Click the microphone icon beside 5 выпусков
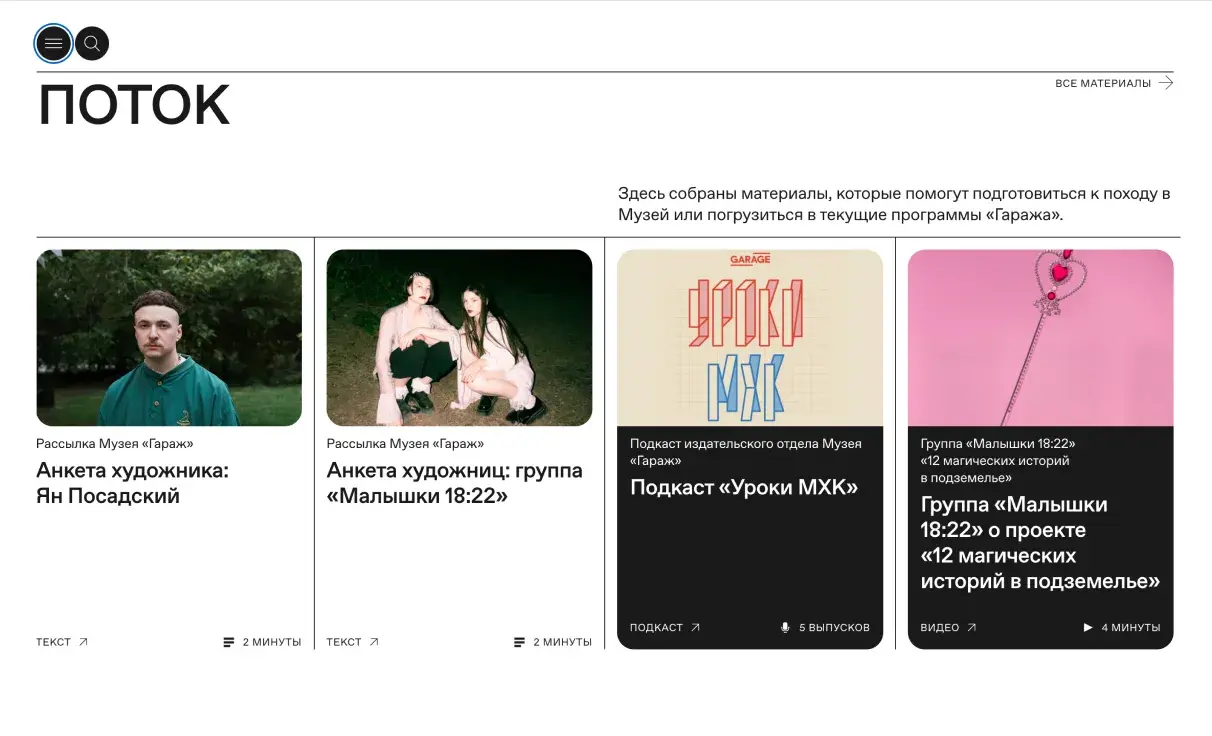1212x736 pixels. (785, 628)
